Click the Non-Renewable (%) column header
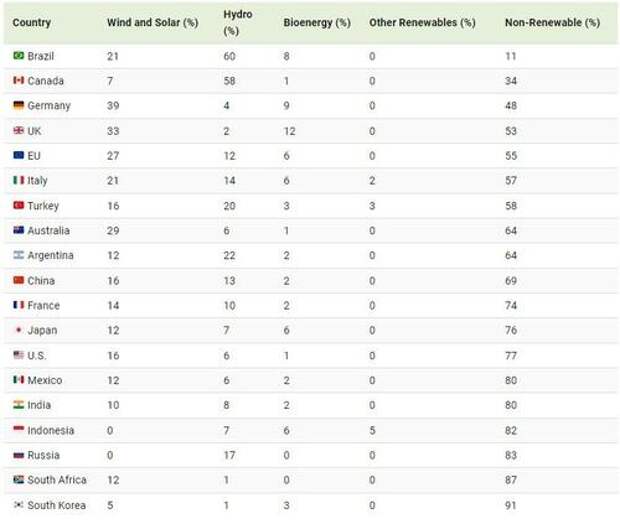Viewport: 620px width, 524px height. [552, 21]
